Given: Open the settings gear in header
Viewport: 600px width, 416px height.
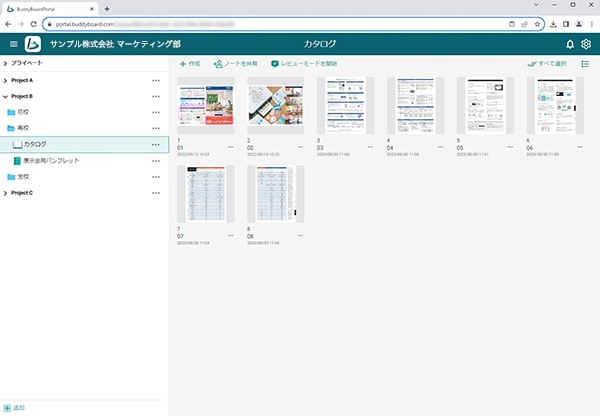Looking at the screenshot, I should [587, 44].
